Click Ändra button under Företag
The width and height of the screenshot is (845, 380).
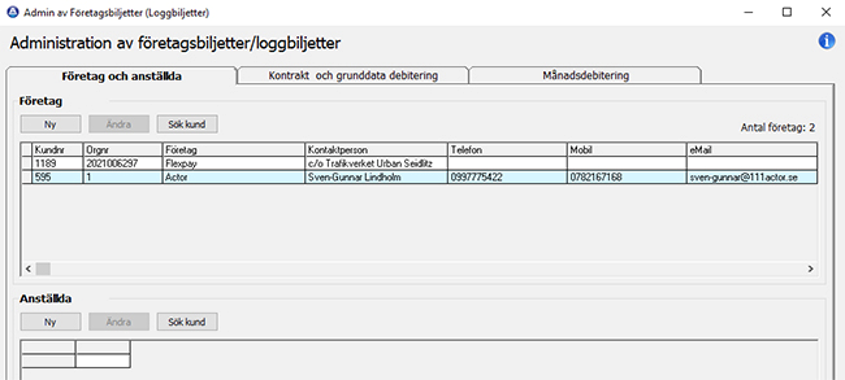pos(119,124)
